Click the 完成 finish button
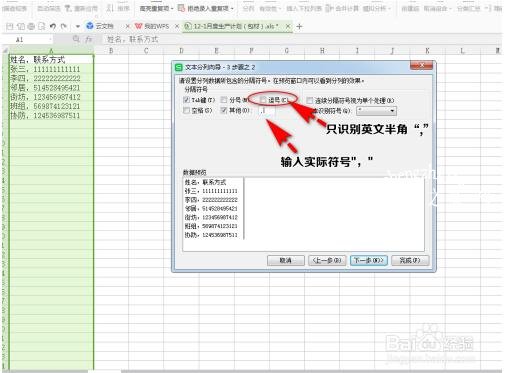Viewport: 505px width, 373px height. [x=410, y=260]
